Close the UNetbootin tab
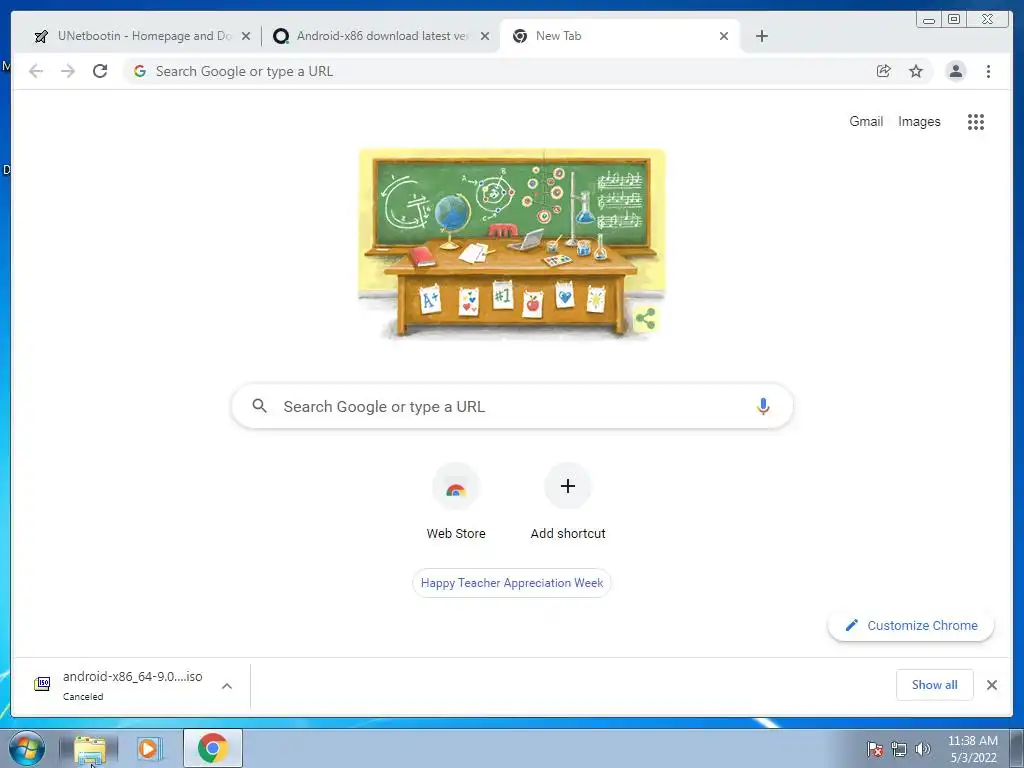The width and height of the screenshot is (1024, 768). [246, 37]
